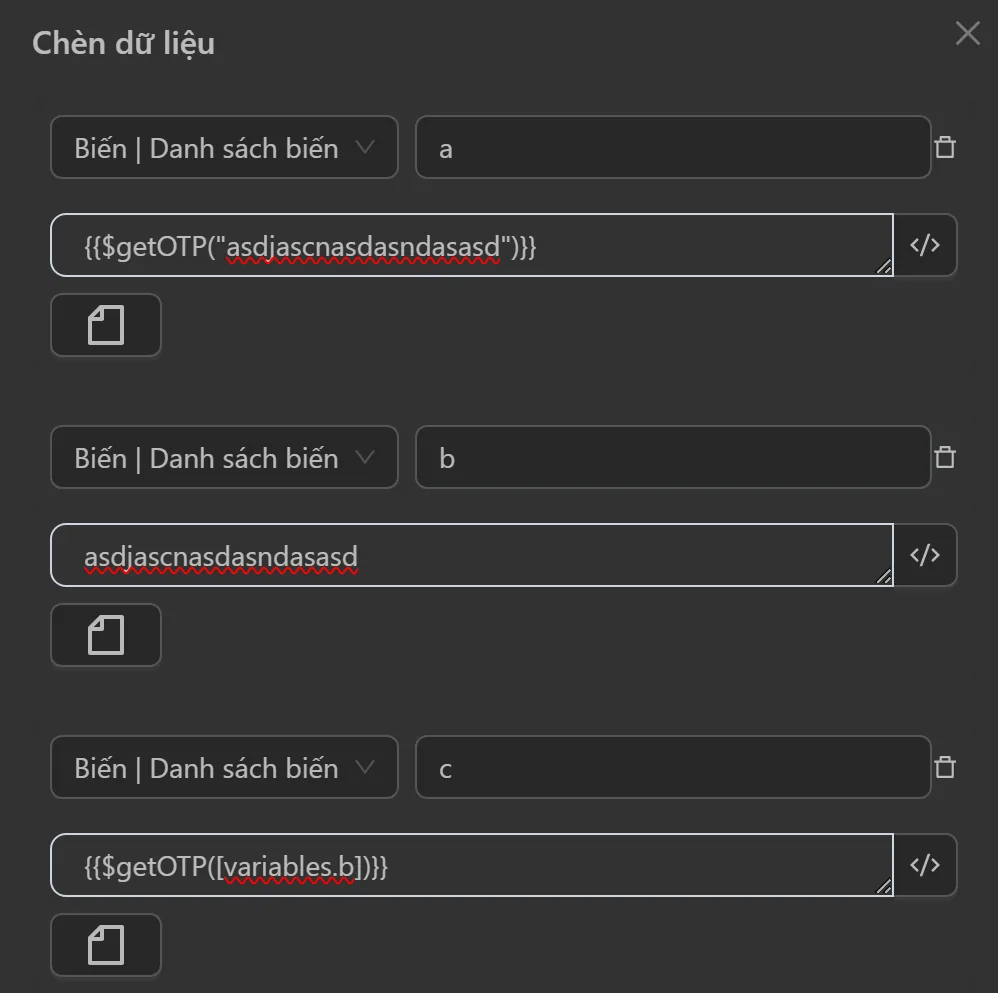
Task: Expand the type dropdown for variable b
Action: [x=224, y=458]
